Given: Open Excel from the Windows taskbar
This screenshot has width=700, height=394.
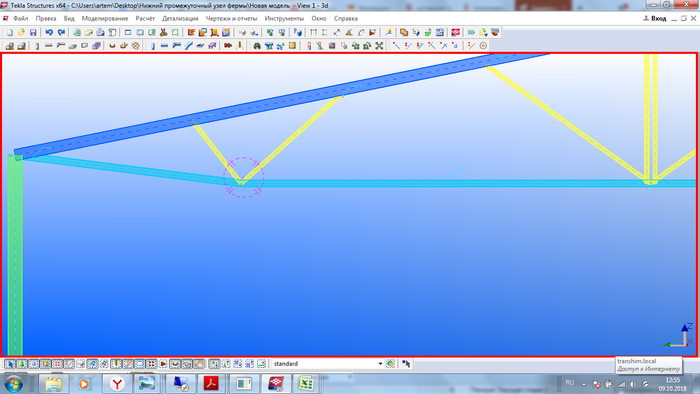Looking at the screenshot, I should pos(305,384).
